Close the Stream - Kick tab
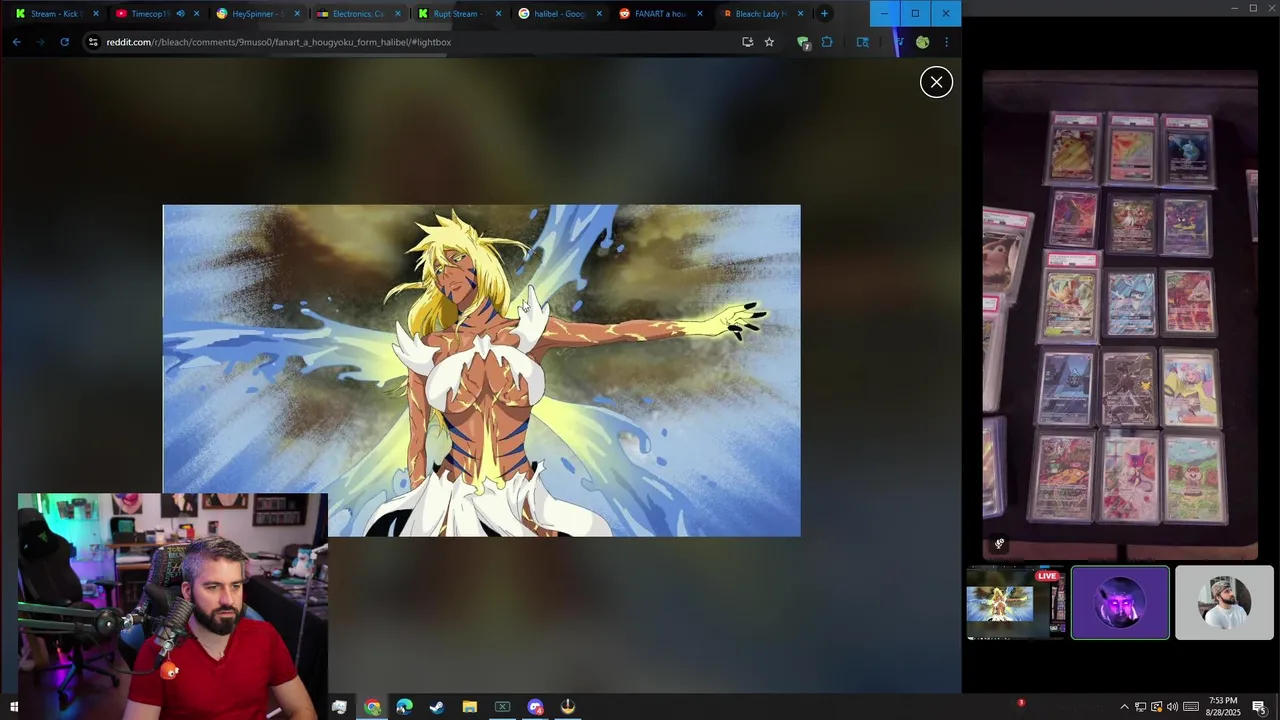The height and width of the screenshot is (720, 1280). tap(96, 14)
